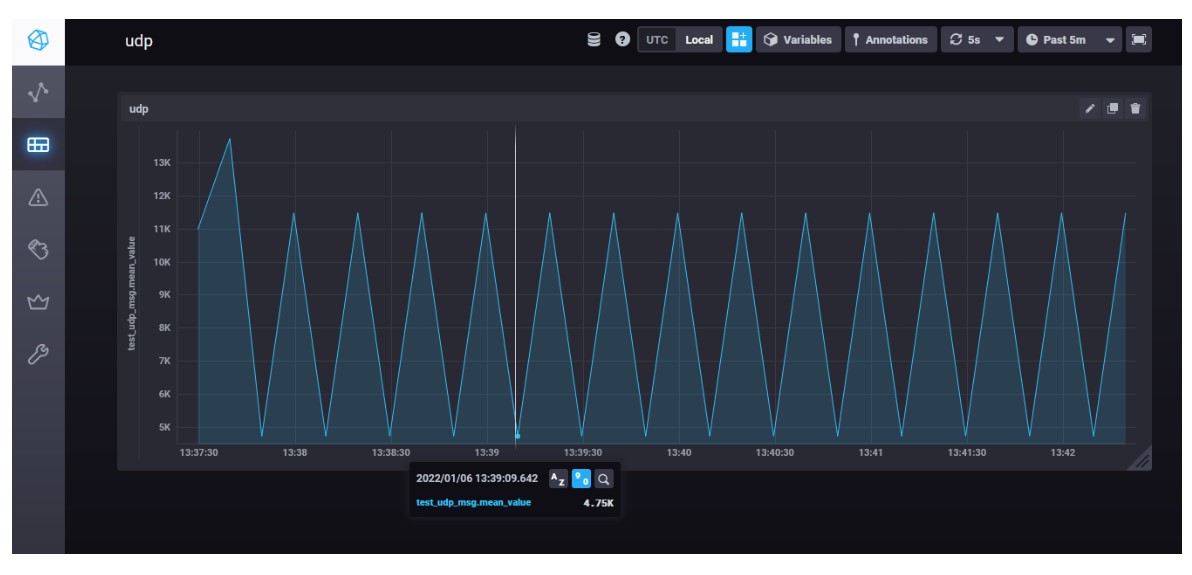Click the 13:40 x-axis label

(x=679, y=453)
